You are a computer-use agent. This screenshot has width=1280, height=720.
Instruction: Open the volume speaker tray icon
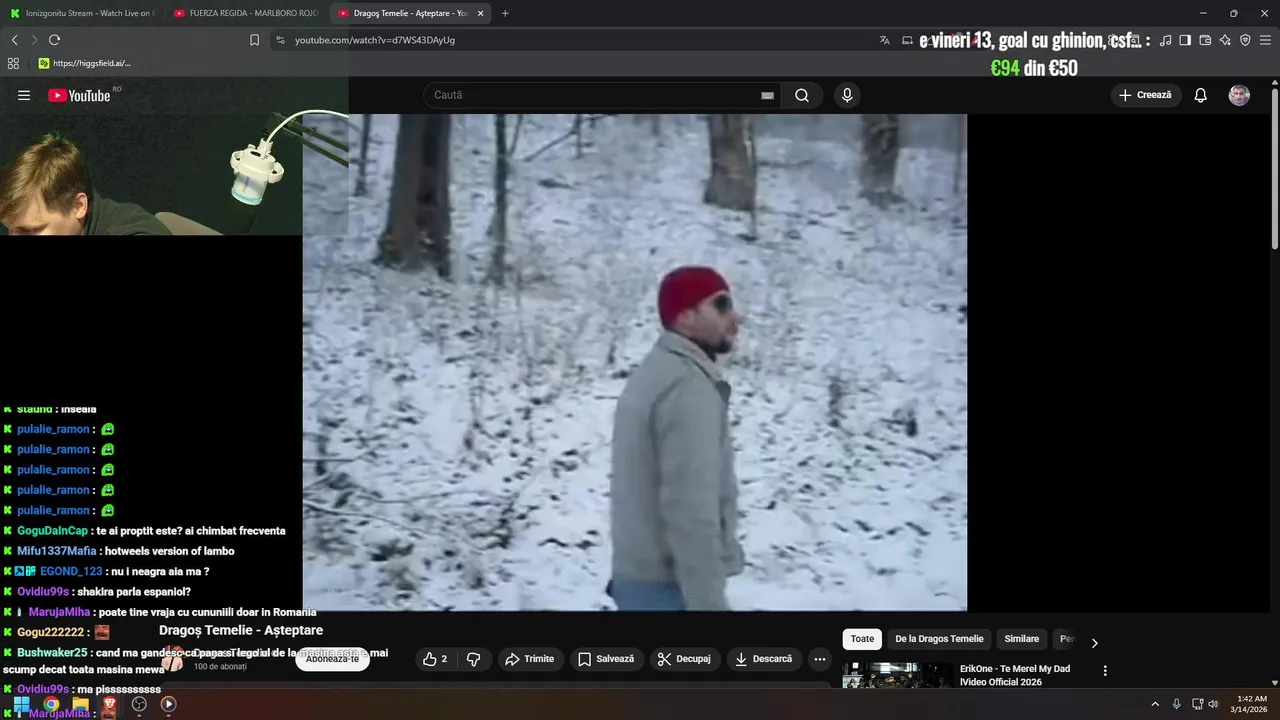(x=1213, y=704)
